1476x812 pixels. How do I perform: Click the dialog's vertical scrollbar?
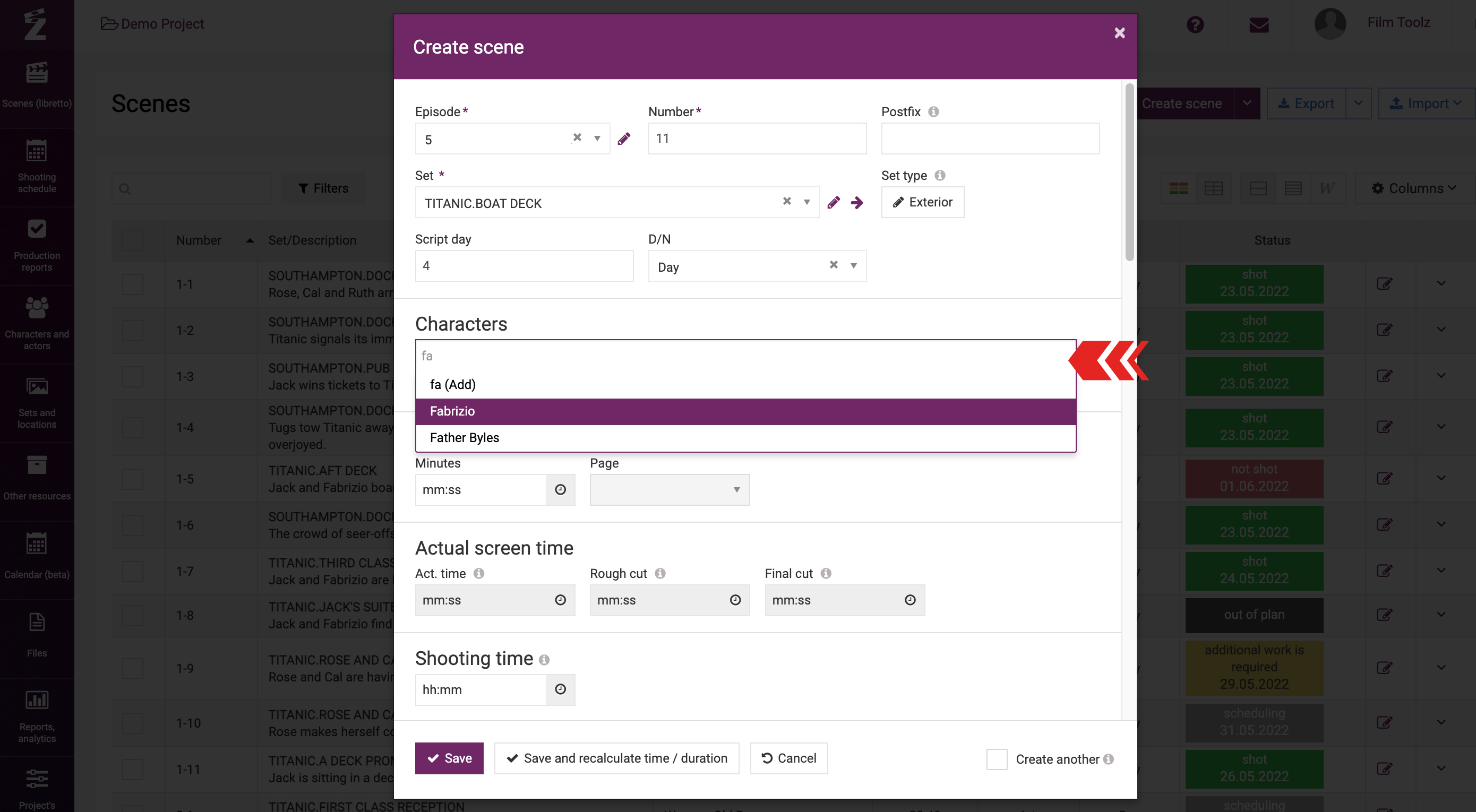(1129, 172)
